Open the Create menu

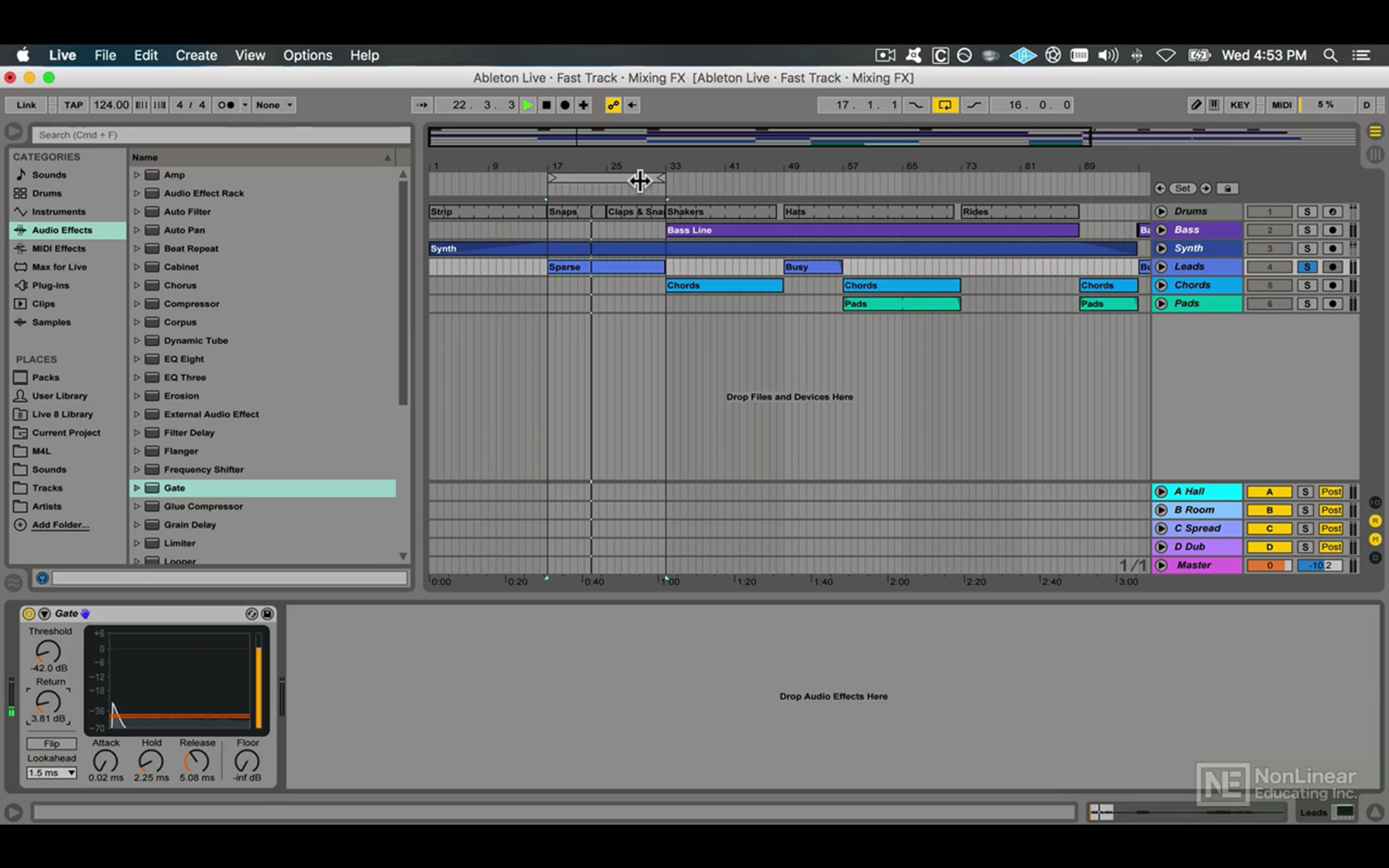(x=196, y=55)
